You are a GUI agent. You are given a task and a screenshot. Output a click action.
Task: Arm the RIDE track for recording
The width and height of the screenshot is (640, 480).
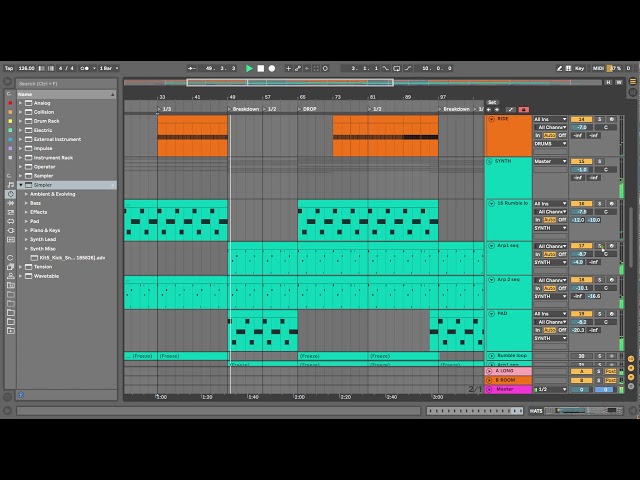click(611, 119)
